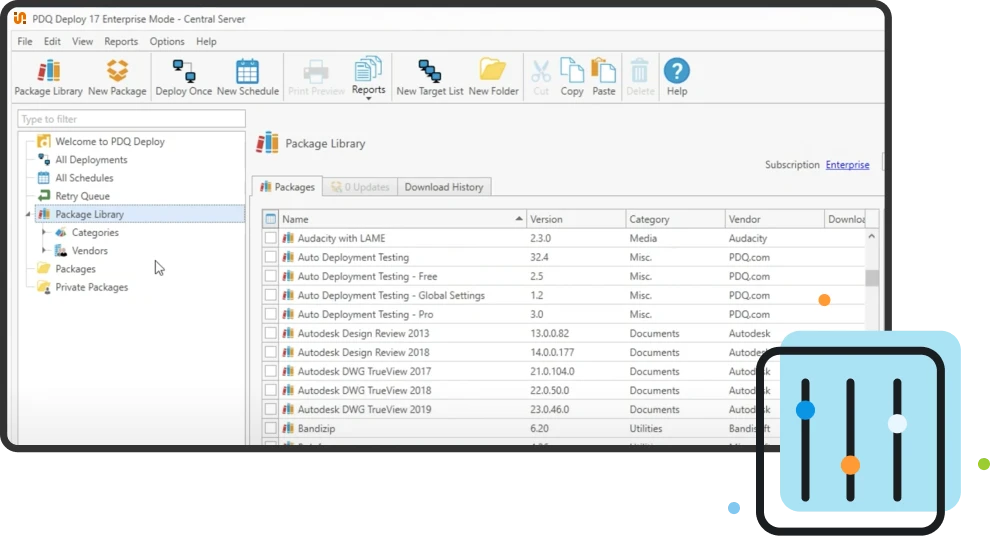
Task: Open the Help menu in menu bar
Action: tap(206, 41)
